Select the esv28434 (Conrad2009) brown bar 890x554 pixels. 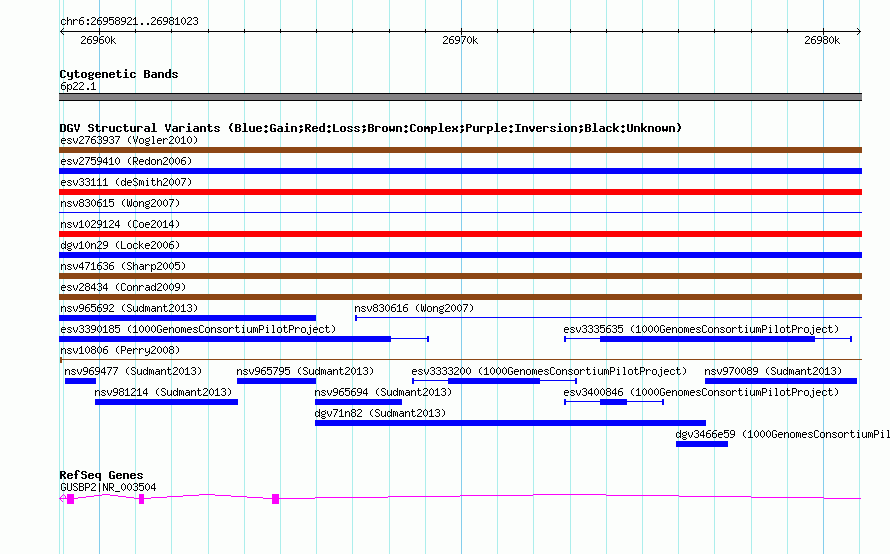tap(460, 297)
